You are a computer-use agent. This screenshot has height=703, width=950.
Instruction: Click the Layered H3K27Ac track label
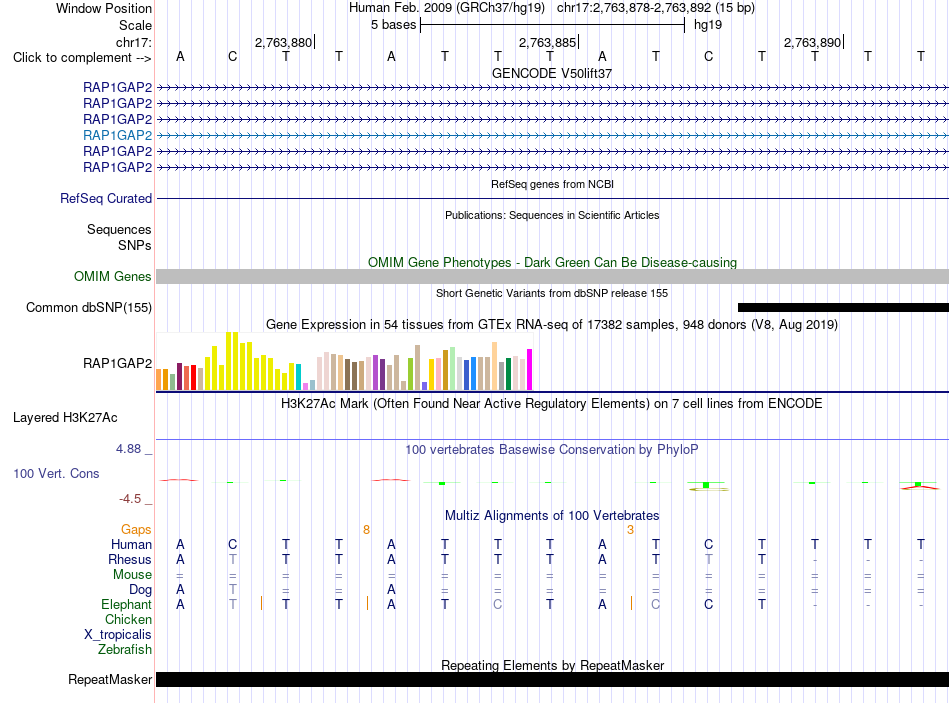coord(65,418)
